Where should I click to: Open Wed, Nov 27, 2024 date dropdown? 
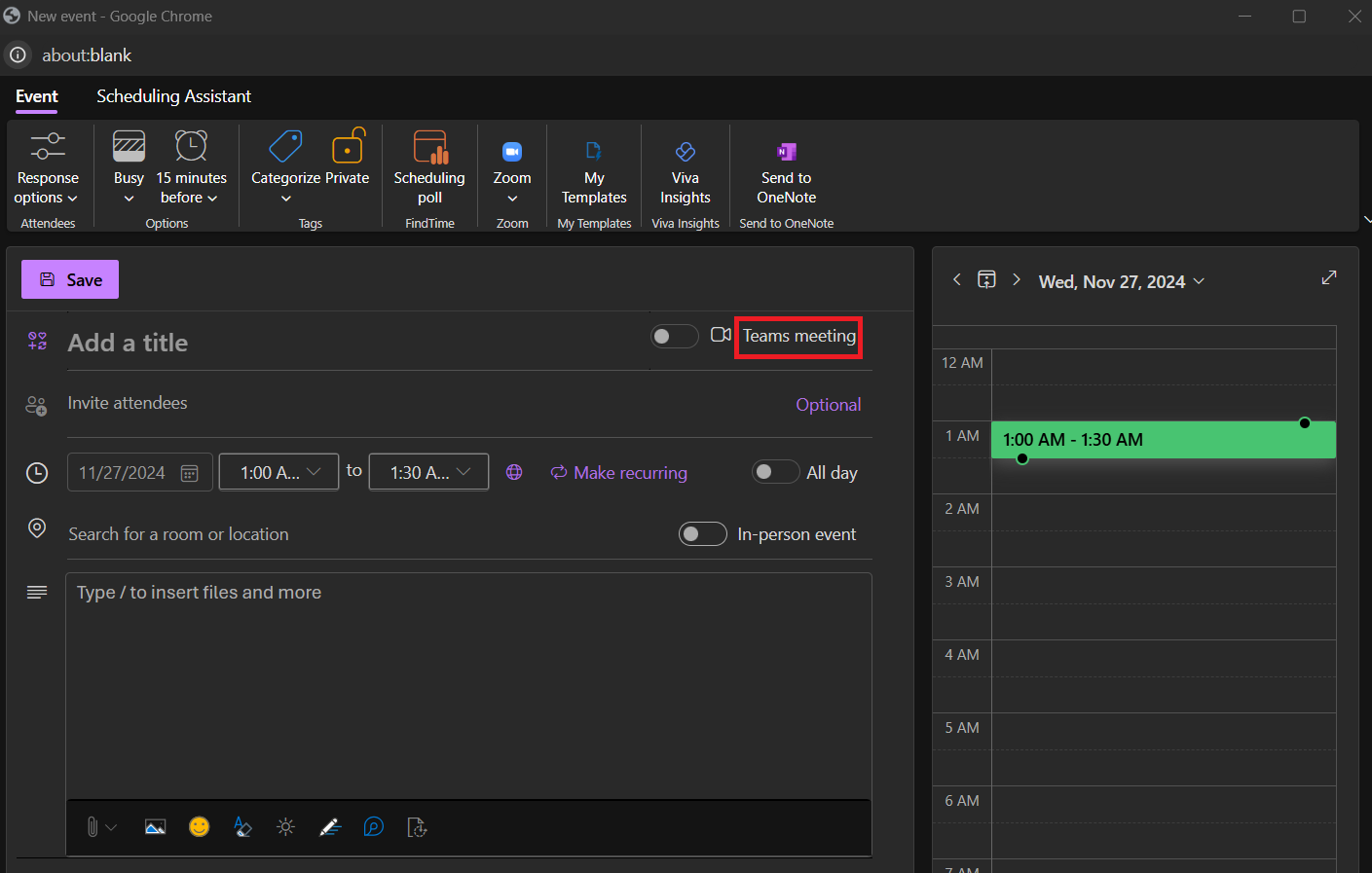coord(1122,281)
